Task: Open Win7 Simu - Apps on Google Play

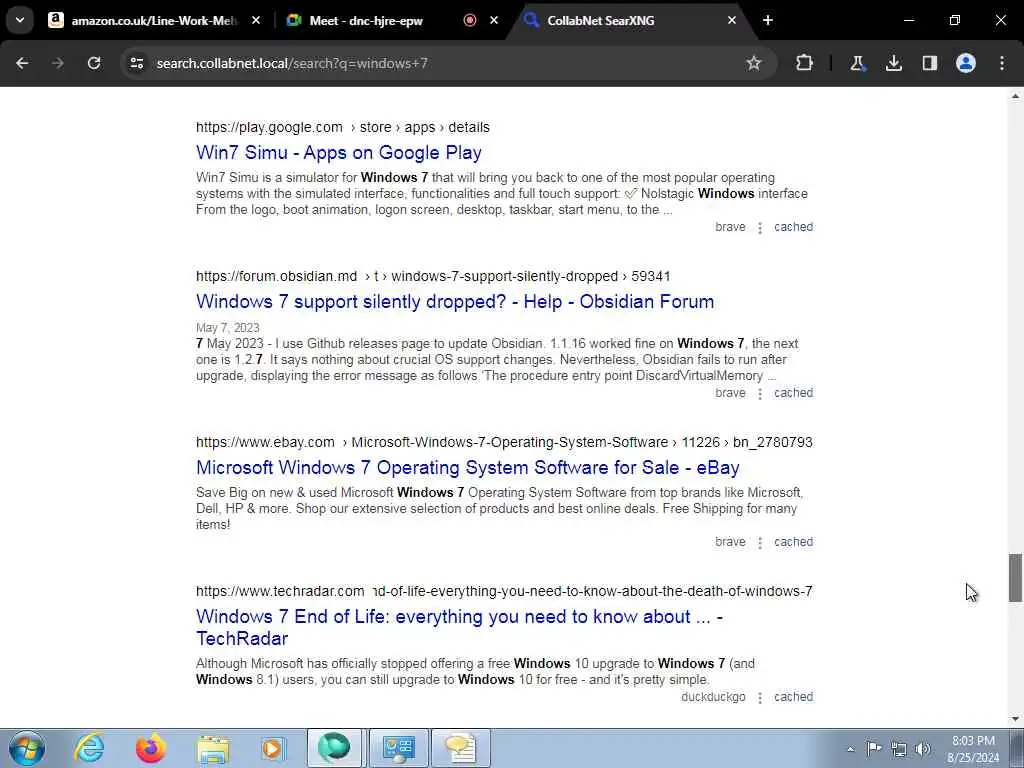Action: coord(339,152)
